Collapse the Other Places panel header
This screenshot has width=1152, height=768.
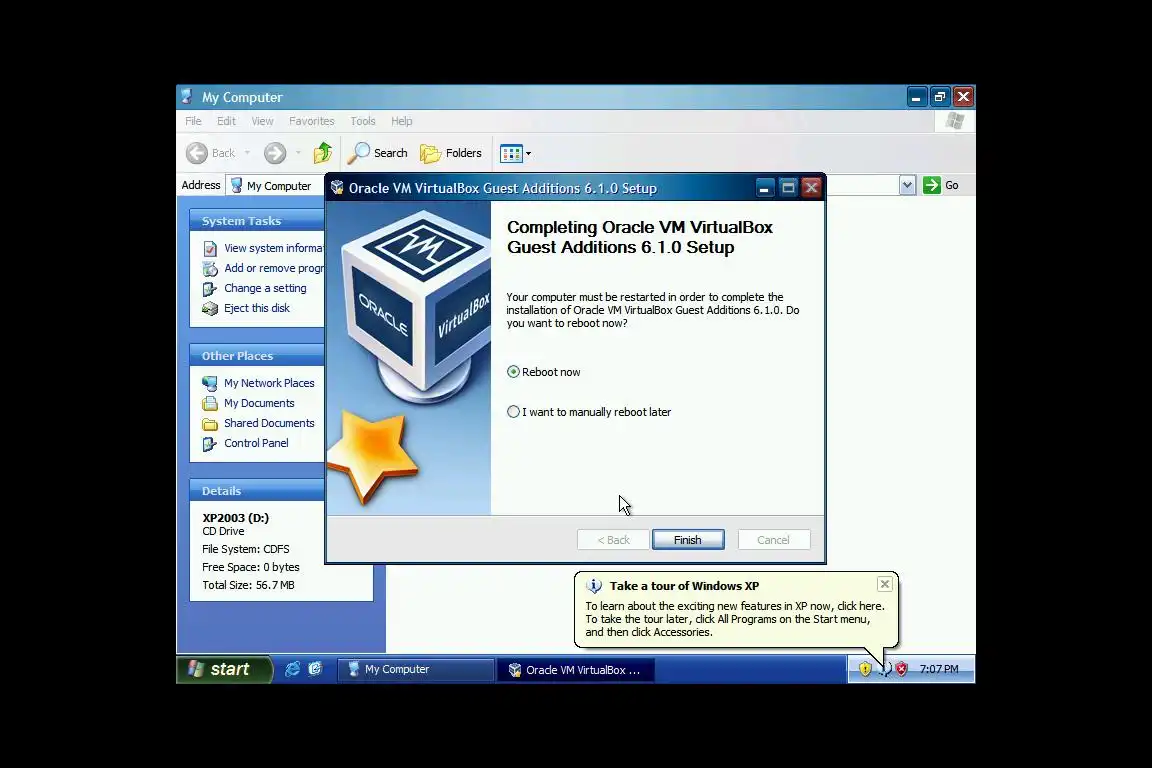(257, 356)
